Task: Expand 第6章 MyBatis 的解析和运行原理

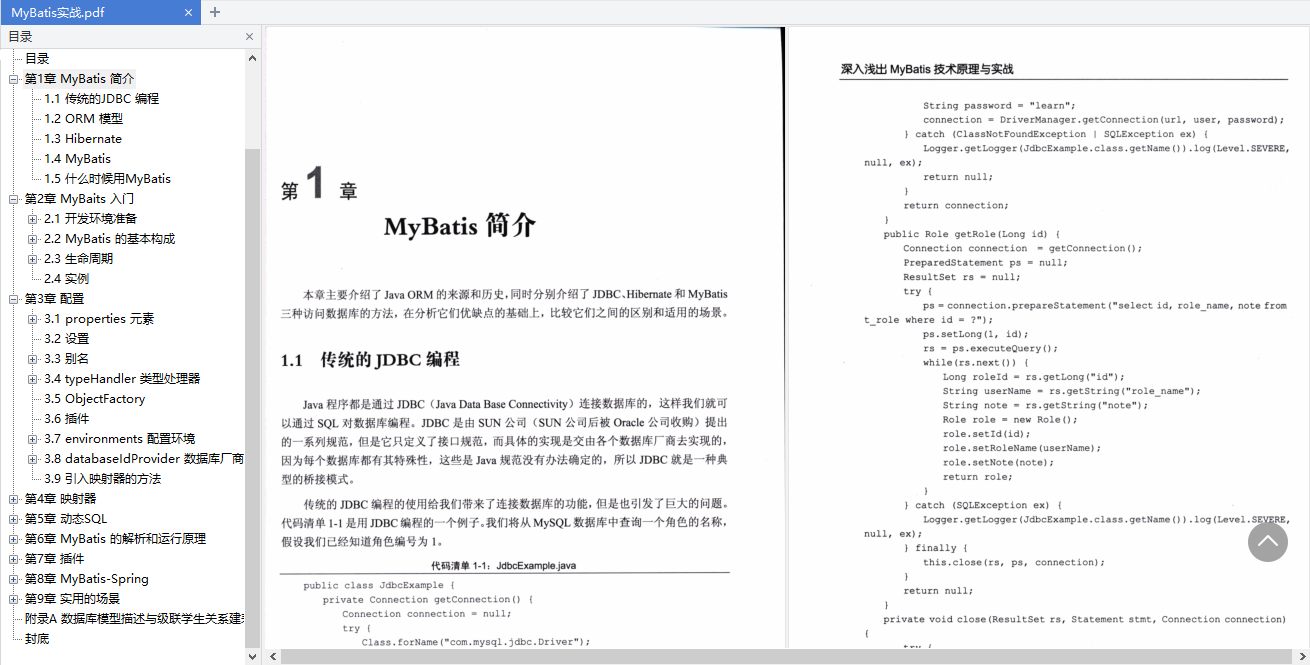Action: pyautogui.click(x=14, y=539)
